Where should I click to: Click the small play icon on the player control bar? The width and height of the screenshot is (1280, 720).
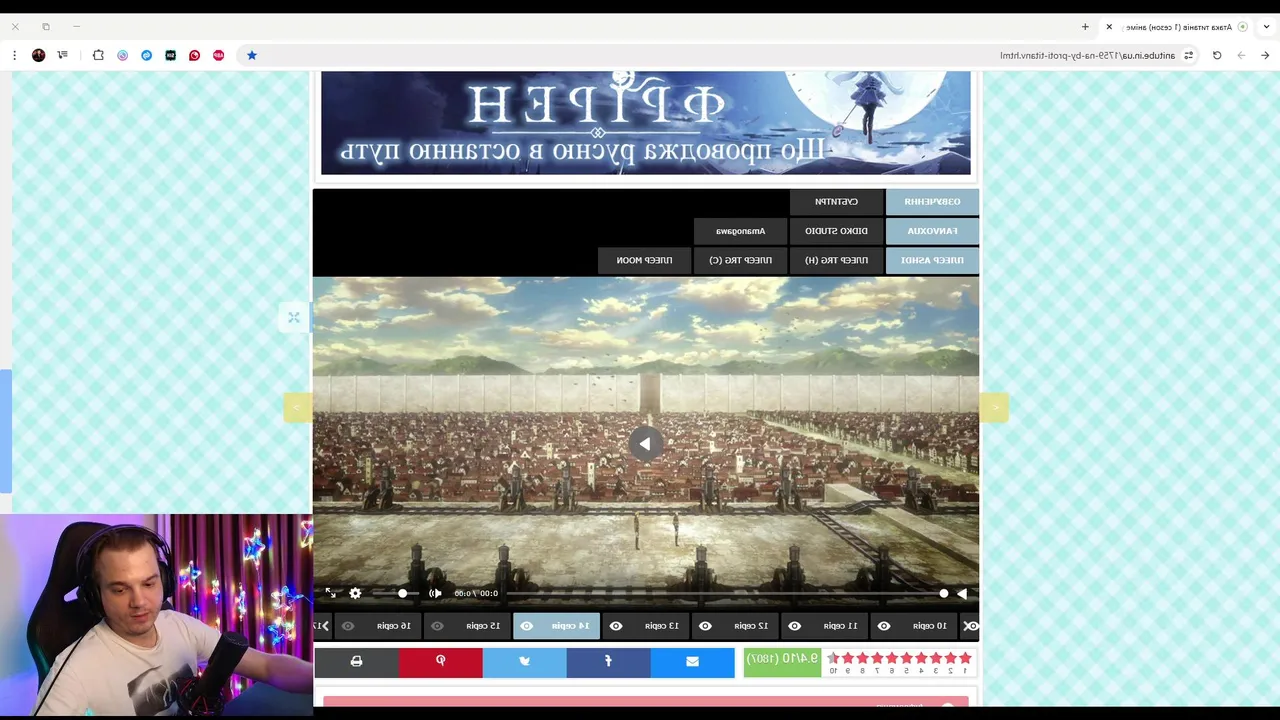tap(962, 593)
